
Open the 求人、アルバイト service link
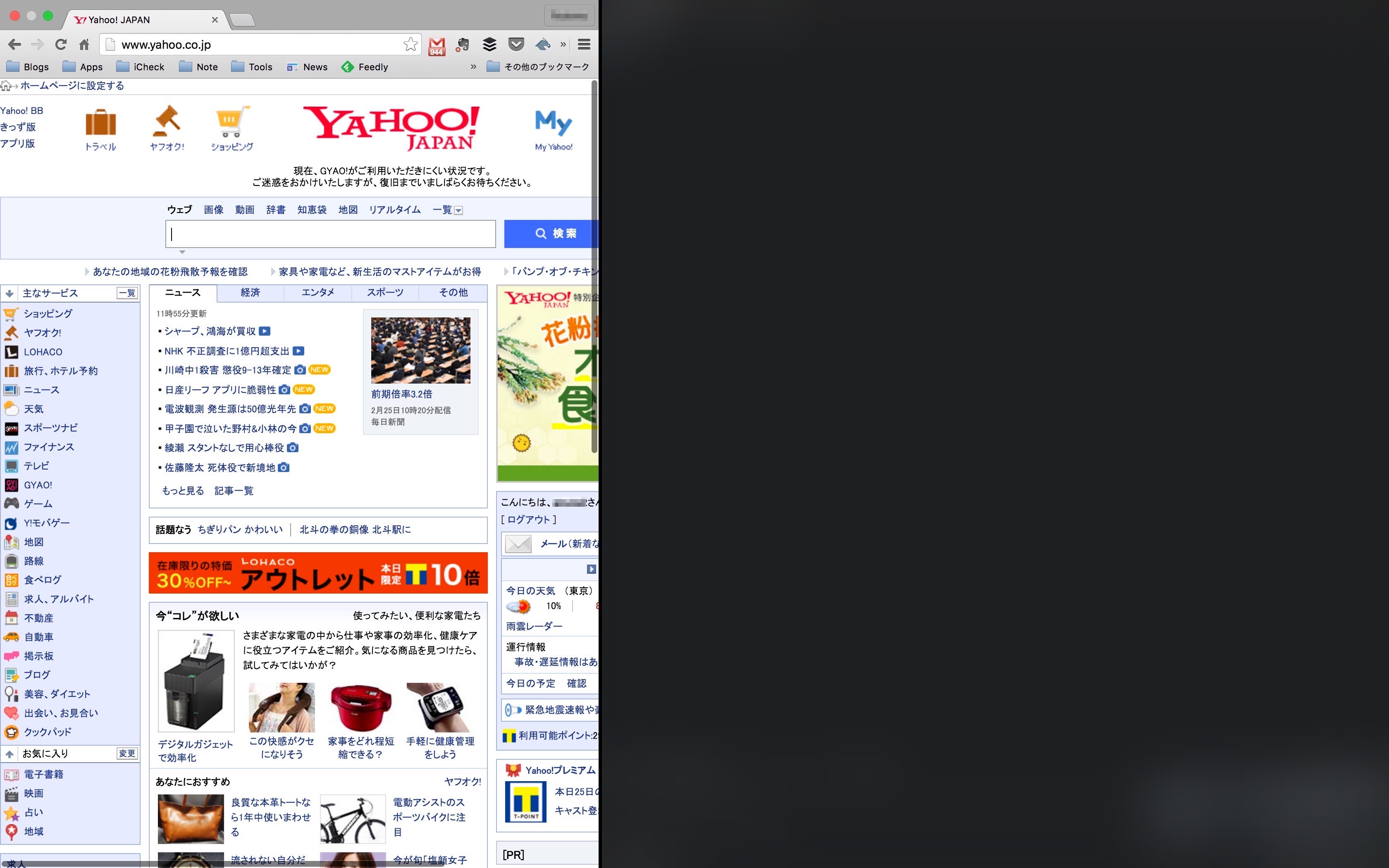click(59, 599)
